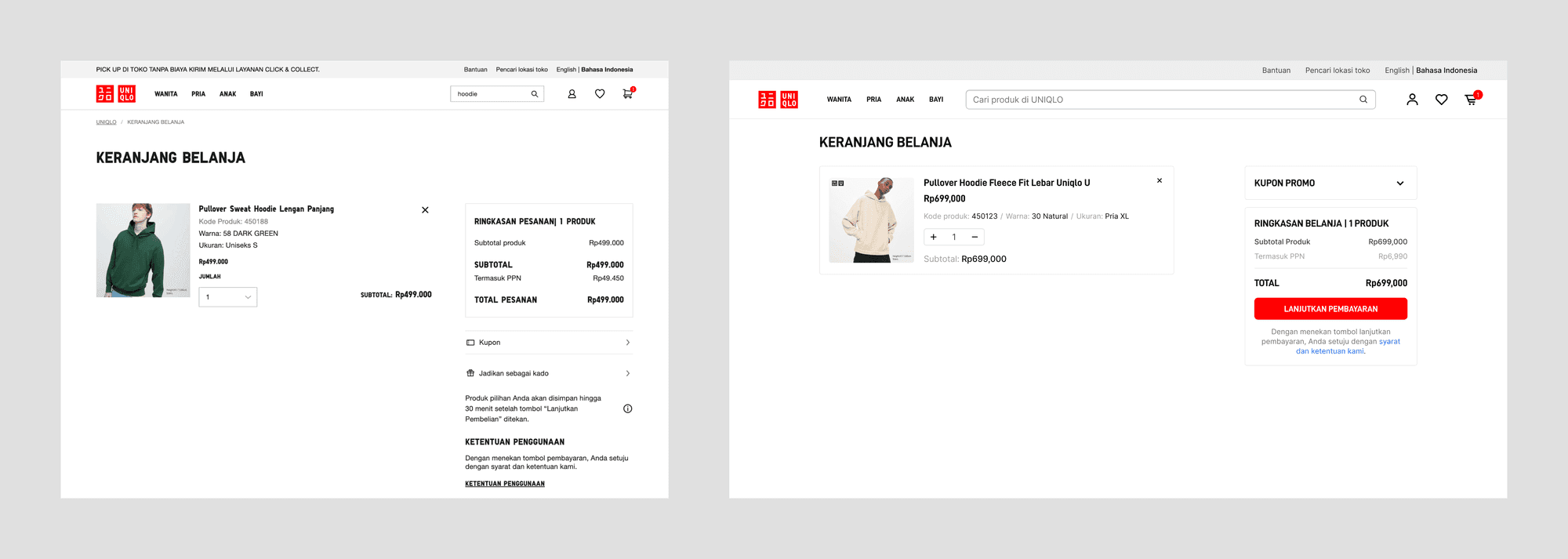Open BAYI menu on left page

coord(256,94)
